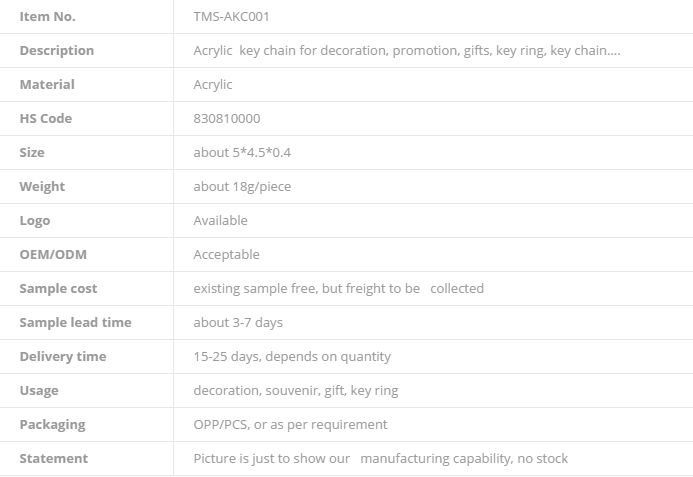Click the OPP/PCS packaging value
The image size is (693, 477).
[290, 425]
